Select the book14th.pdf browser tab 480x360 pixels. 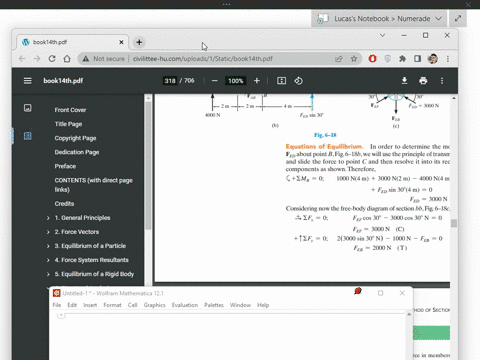point(73,42)
